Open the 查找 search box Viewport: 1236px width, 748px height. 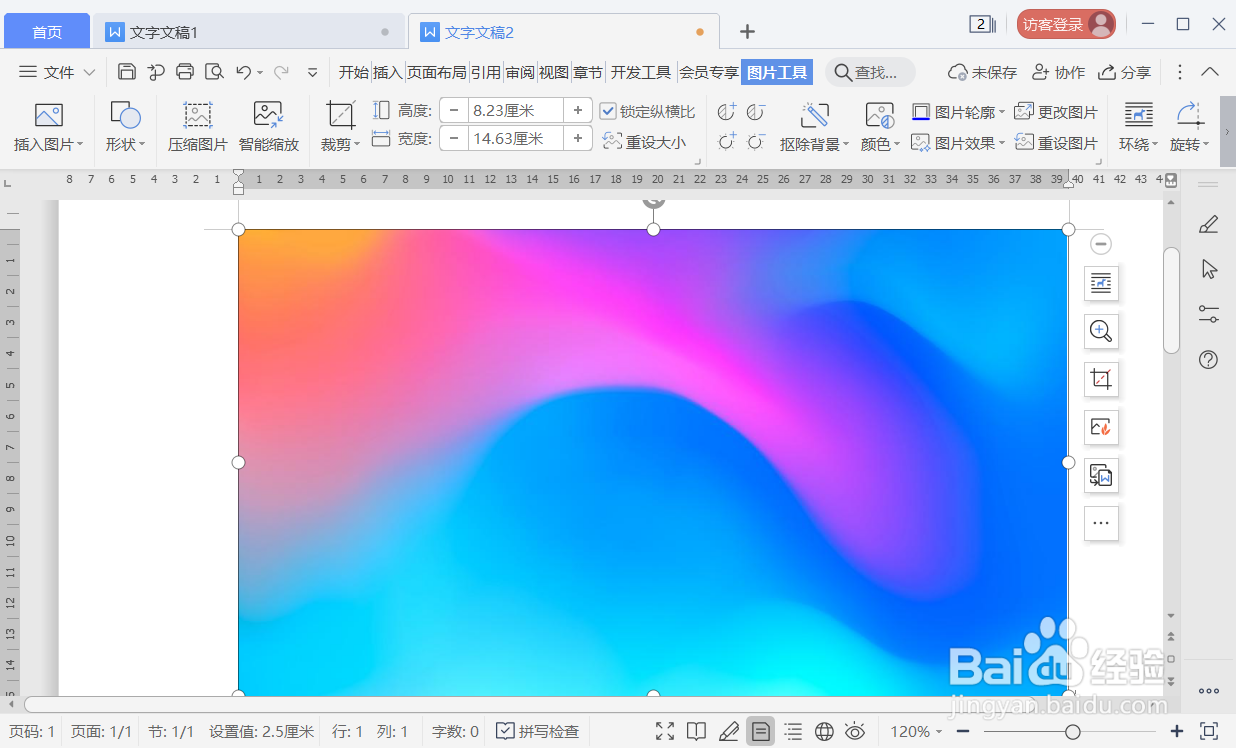pos(869,71)
